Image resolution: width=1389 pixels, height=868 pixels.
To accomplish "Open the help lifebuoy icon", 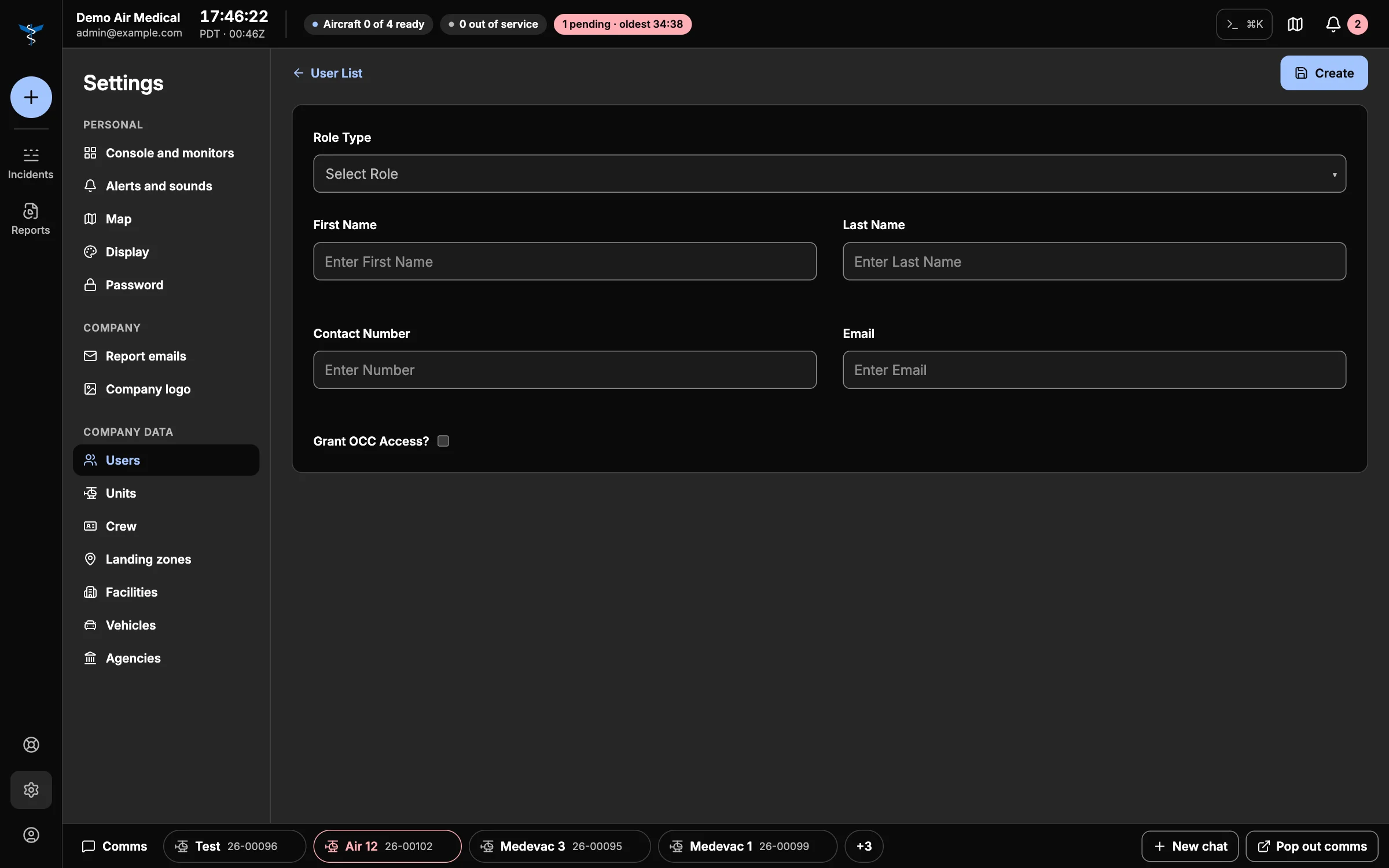I will point(31,745).
